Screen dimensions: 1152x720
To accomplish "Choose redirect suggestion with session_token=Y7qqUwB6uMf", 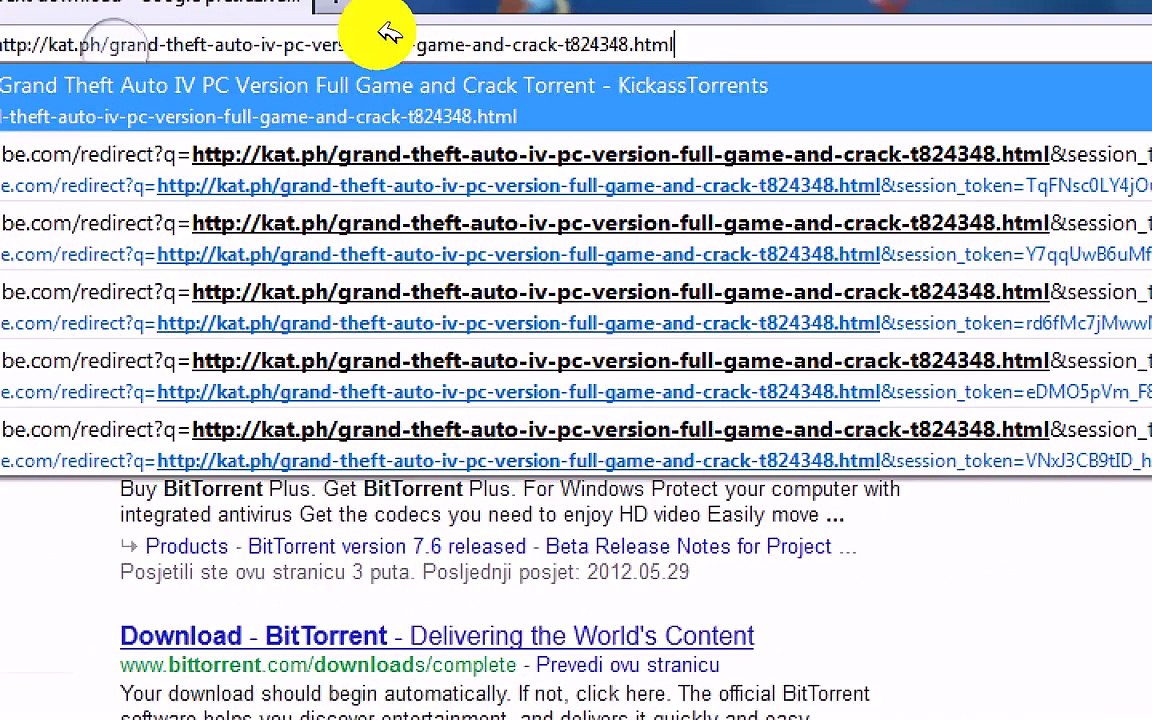I will (x=576, y=238).
